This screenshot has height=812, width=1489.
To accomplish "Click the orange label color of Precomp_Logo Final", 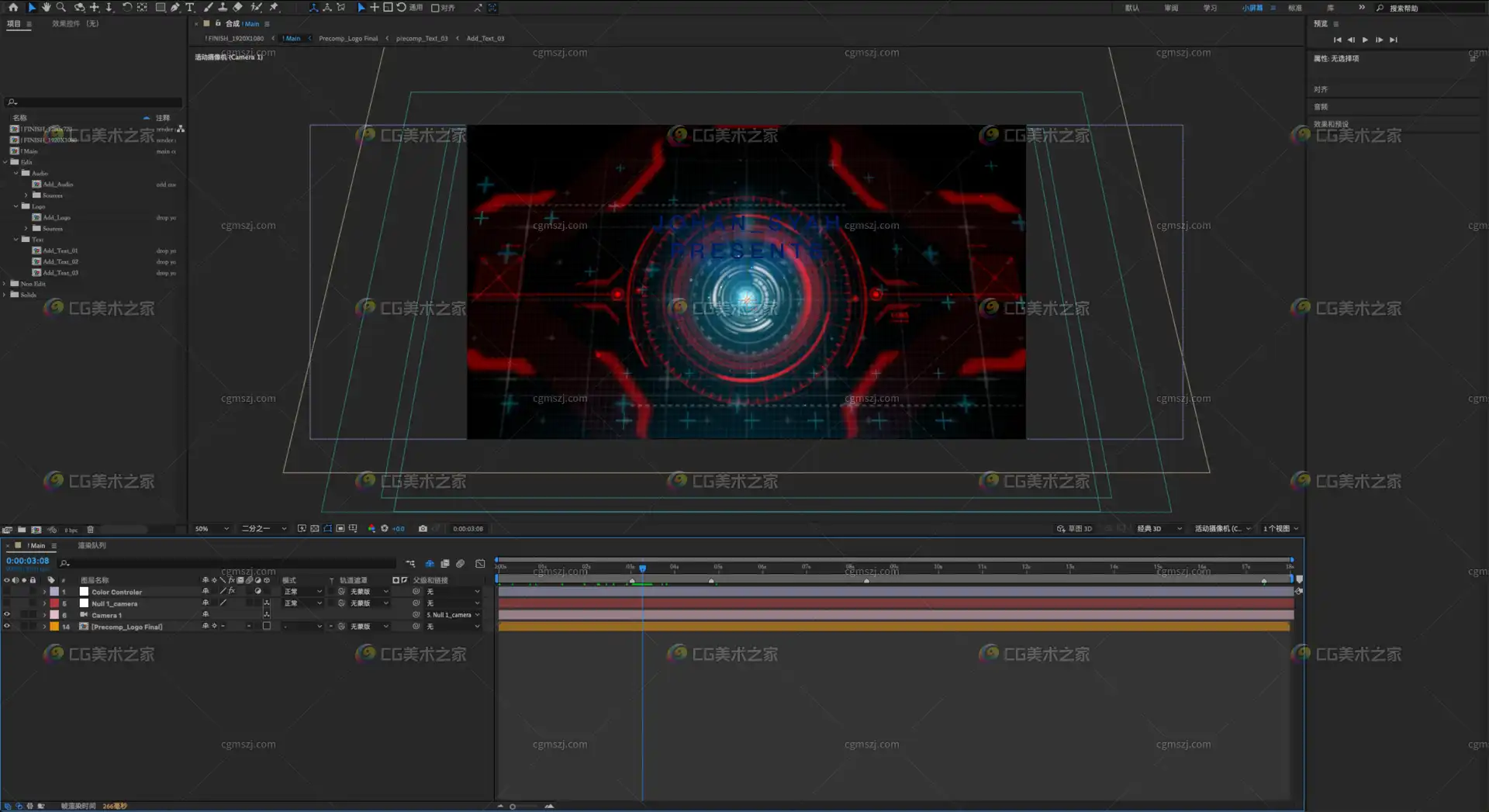I will click(x=54, y=627).
